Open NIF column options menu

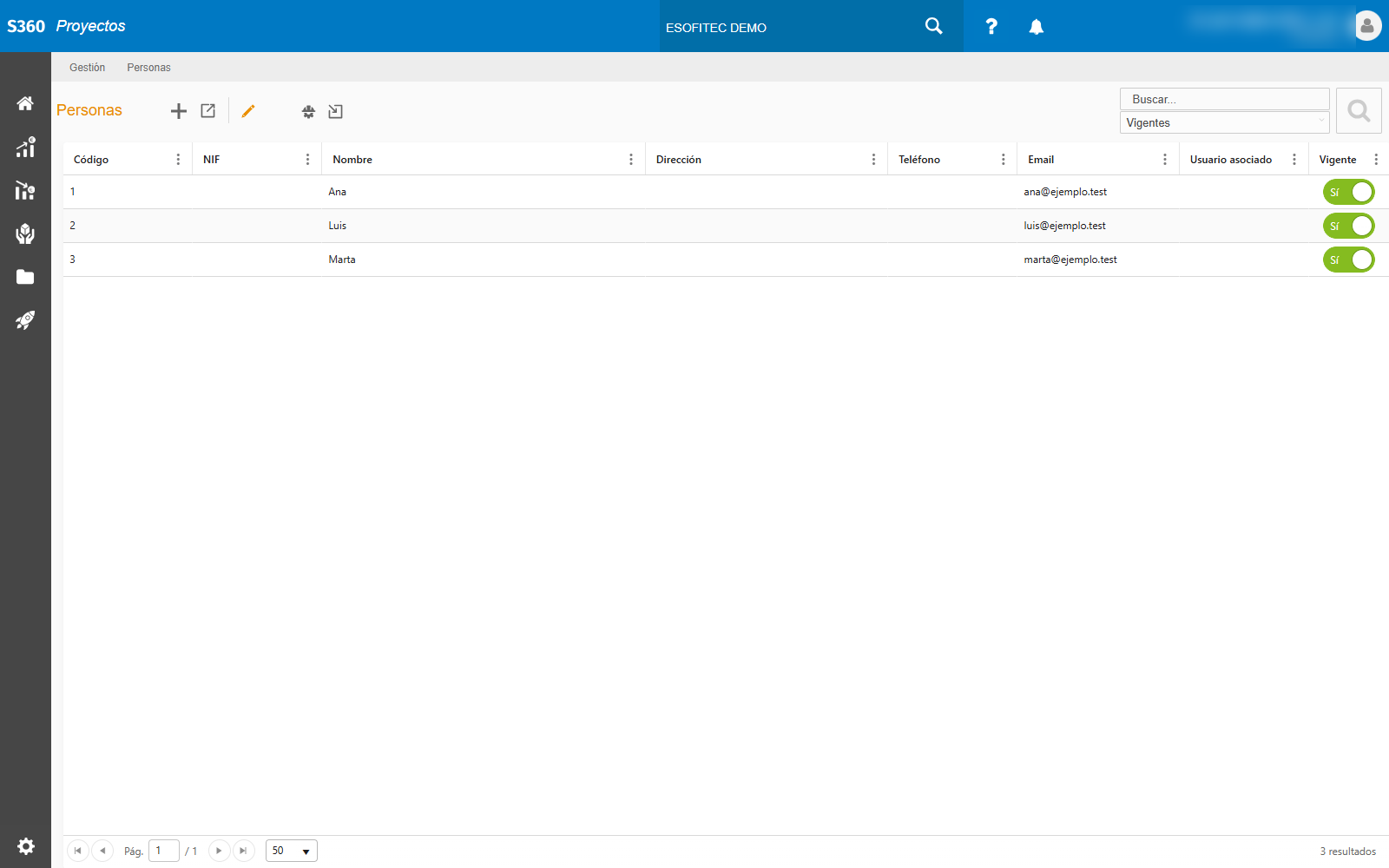coord(307,160)
